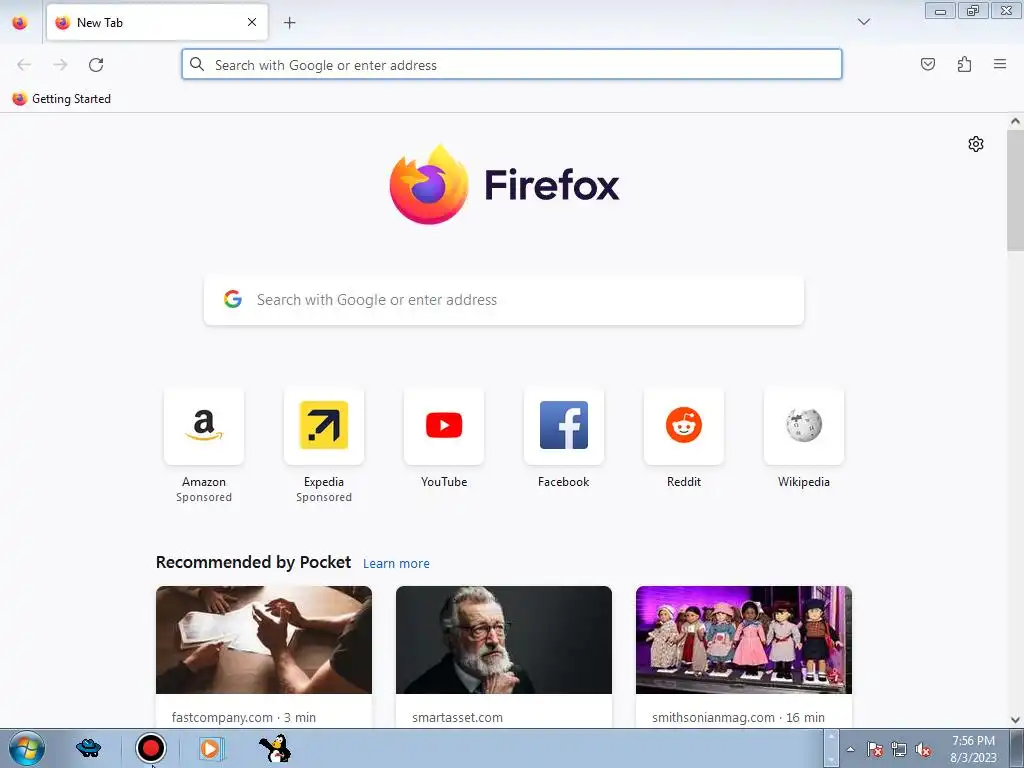Click the fastcompany.com · 3 min label
The image size is (1024, 768).
click(244, 717)
